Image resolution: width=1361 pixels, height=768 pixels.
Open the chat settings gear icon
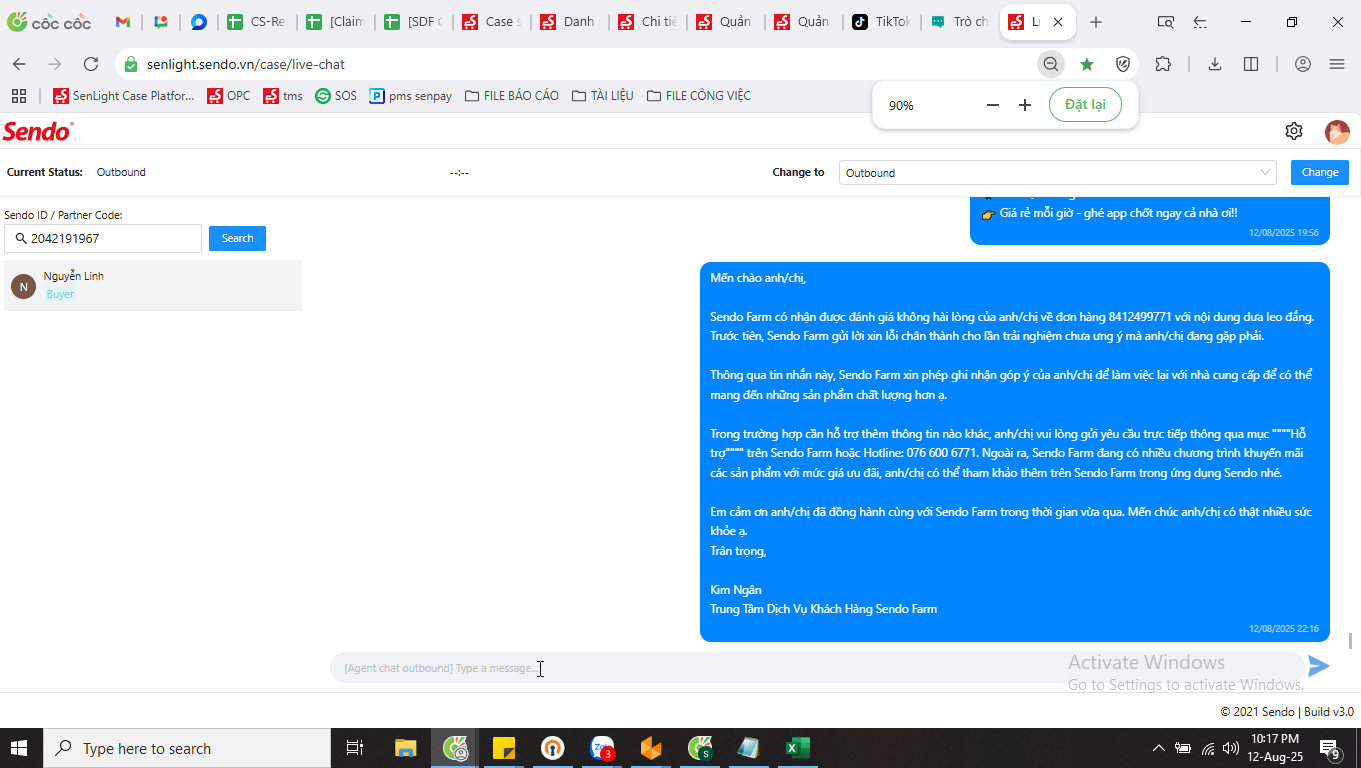tap(1294, 131)
